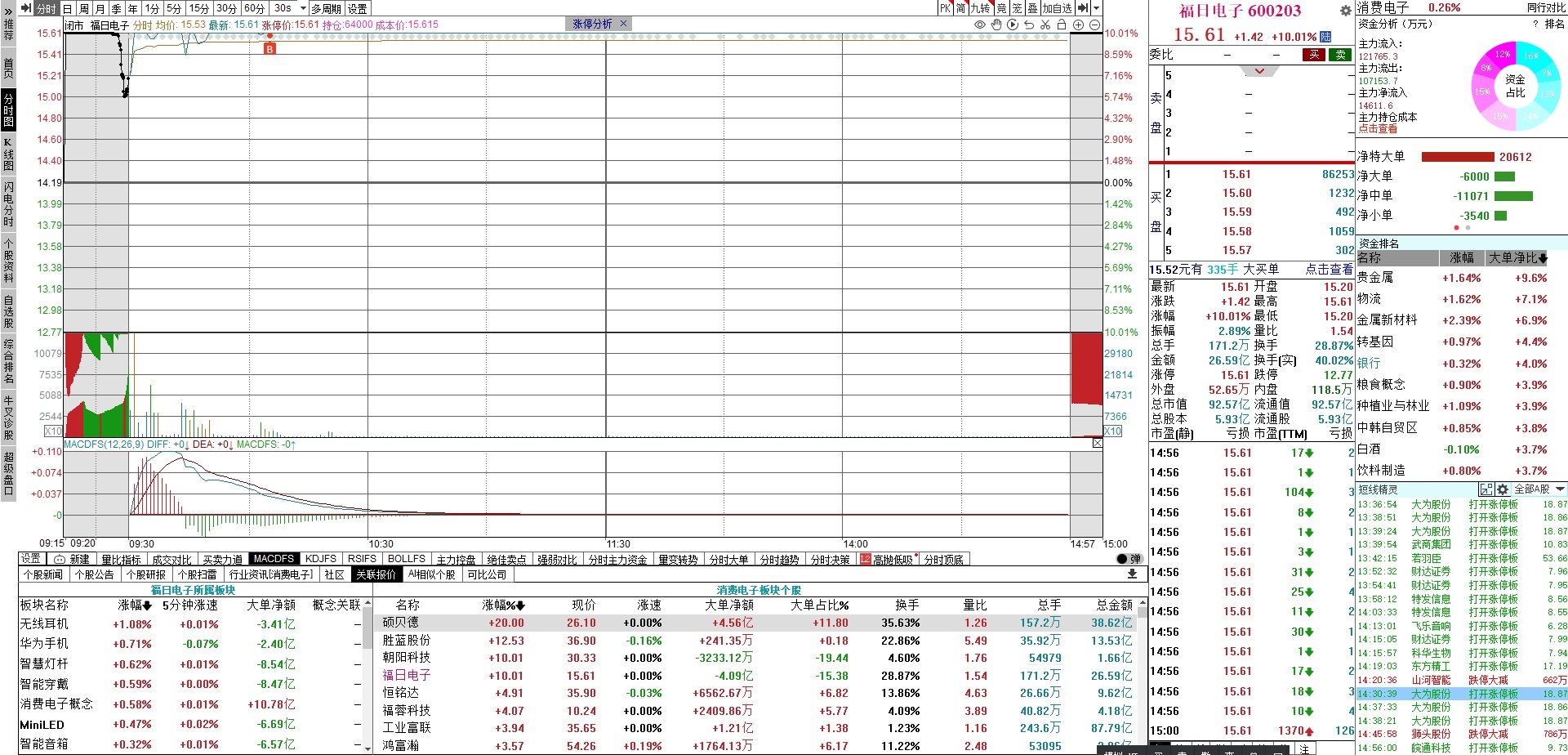Open 短线精灵 settings gear icon

click(x=1503, y=489)
